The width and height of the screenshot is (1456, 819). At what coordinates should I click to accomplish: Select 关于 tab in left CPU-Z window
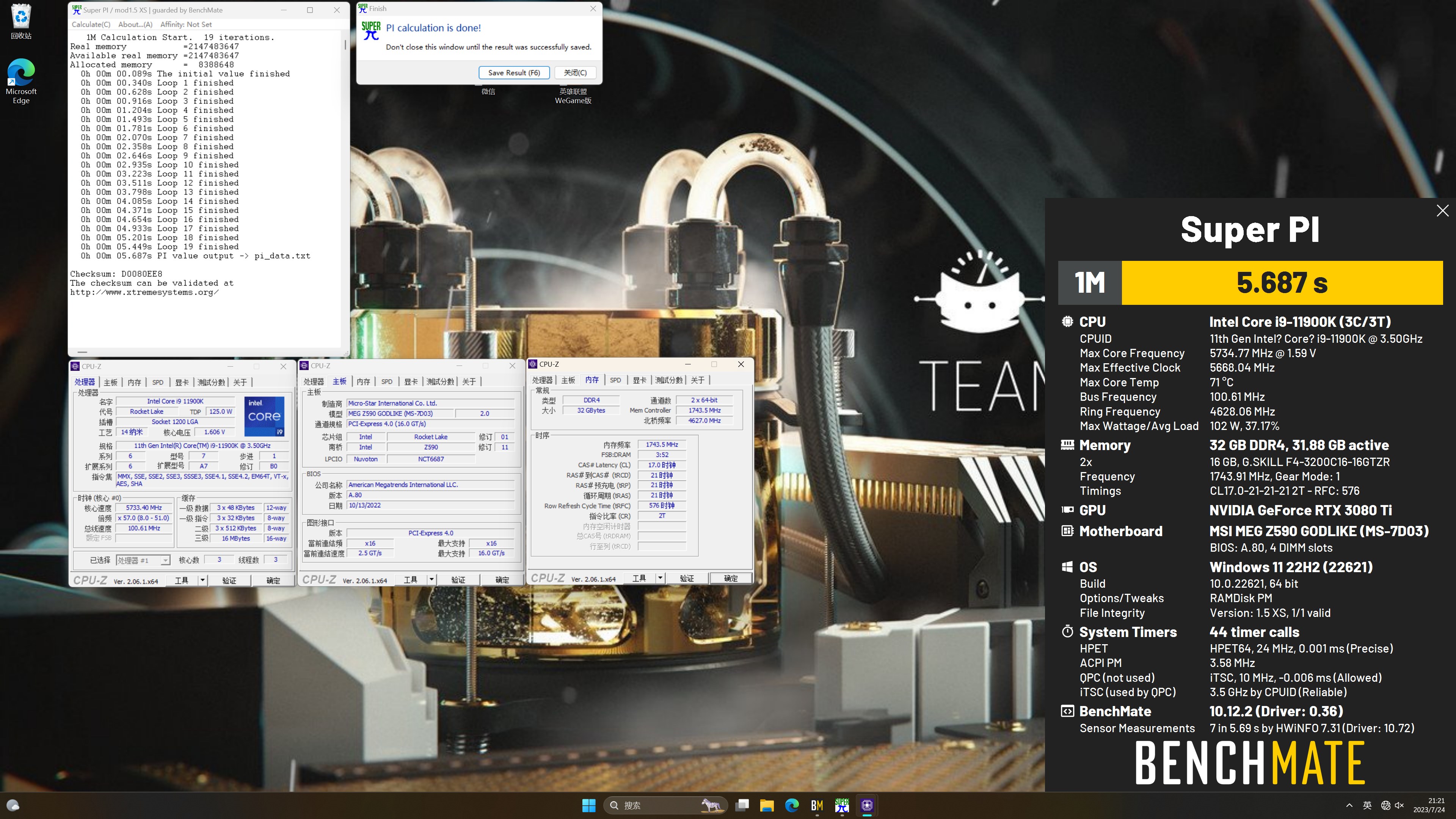point(240,382)
